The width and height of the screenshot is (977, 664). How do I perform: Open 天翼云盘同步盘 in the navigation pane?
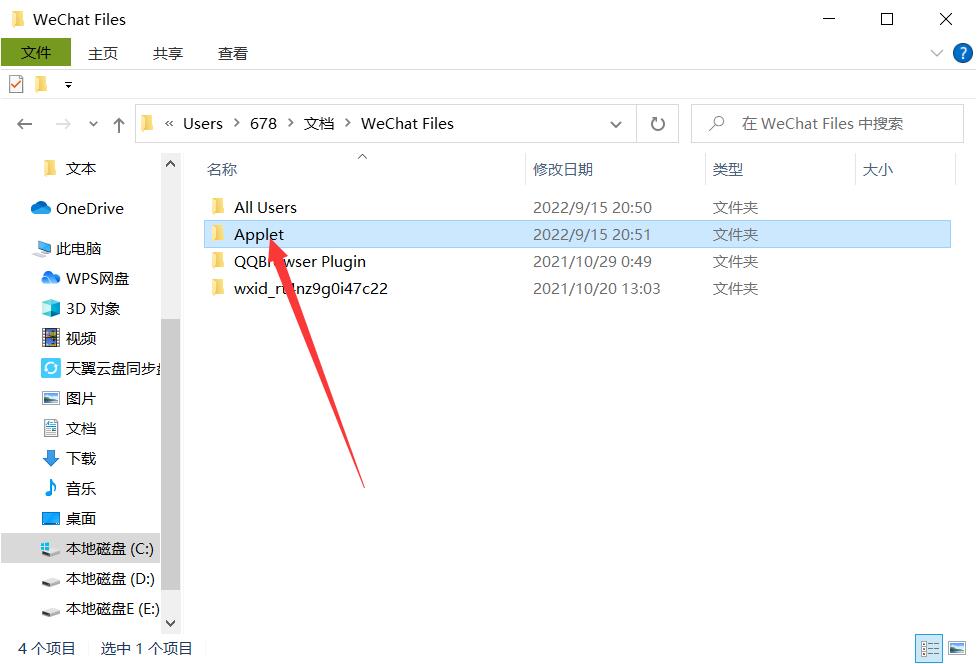pyautogui.click(x=112, y=368)
